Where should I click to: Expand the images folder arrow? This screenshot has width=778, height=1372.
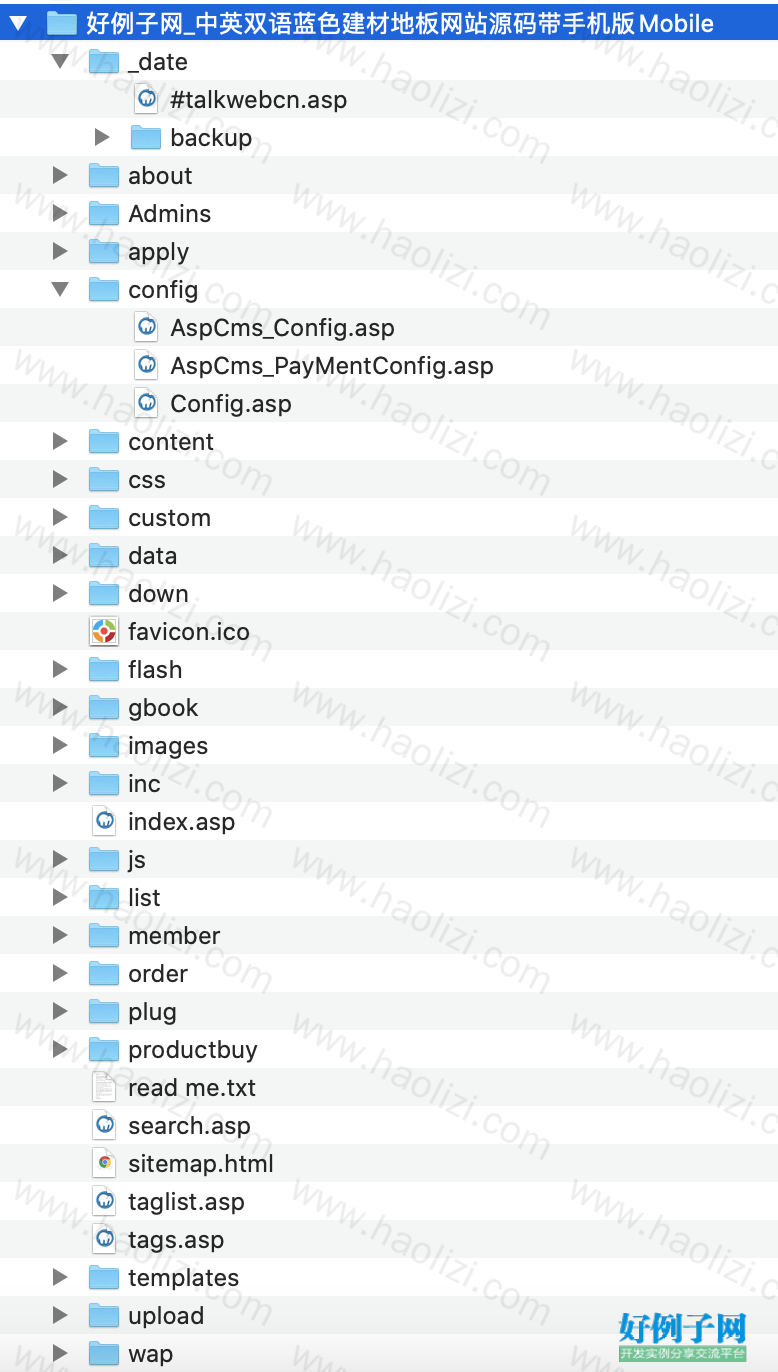coord(60,745)
